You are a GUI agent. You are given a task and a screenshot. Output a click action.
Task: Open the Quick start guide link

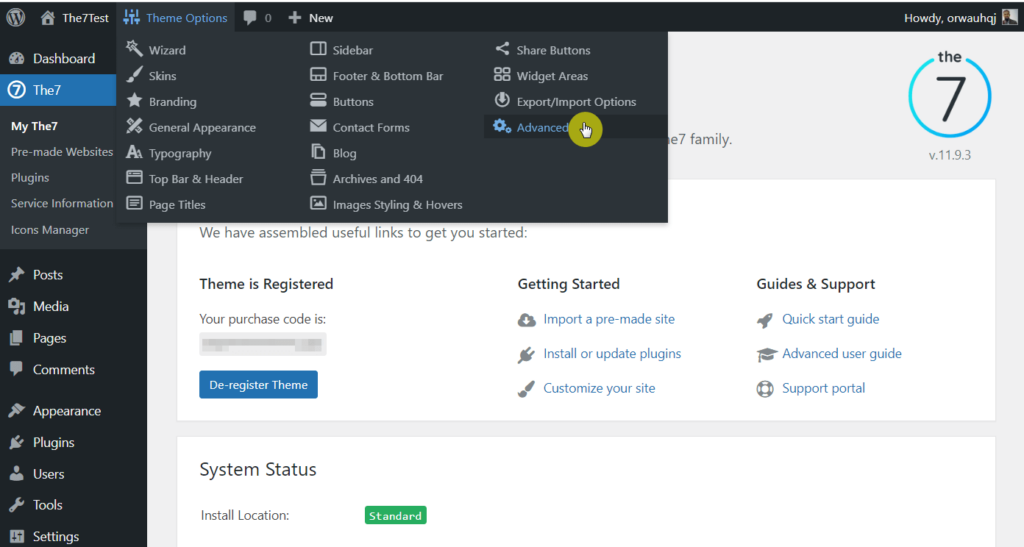click(x=830, y=319)
